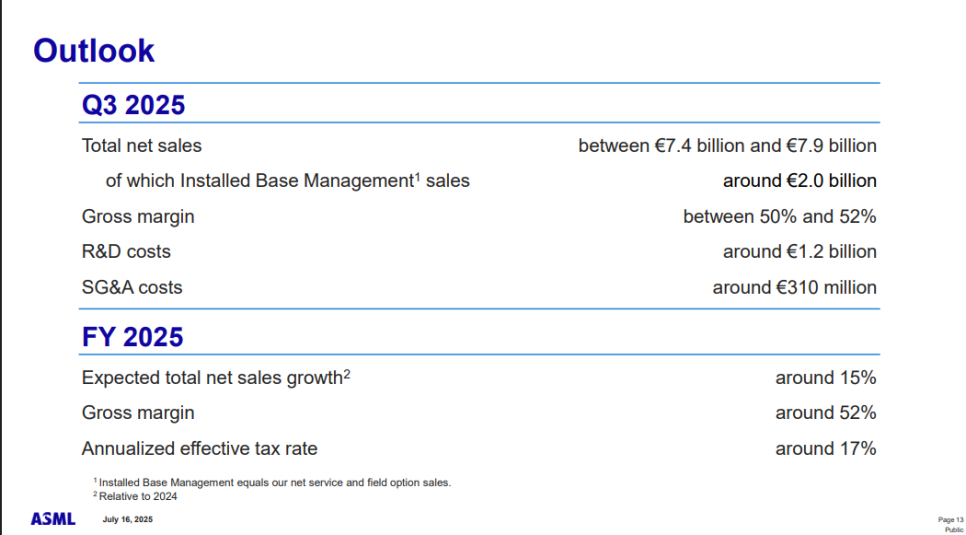Click the ASML logo in the footer

pos(53,519)
